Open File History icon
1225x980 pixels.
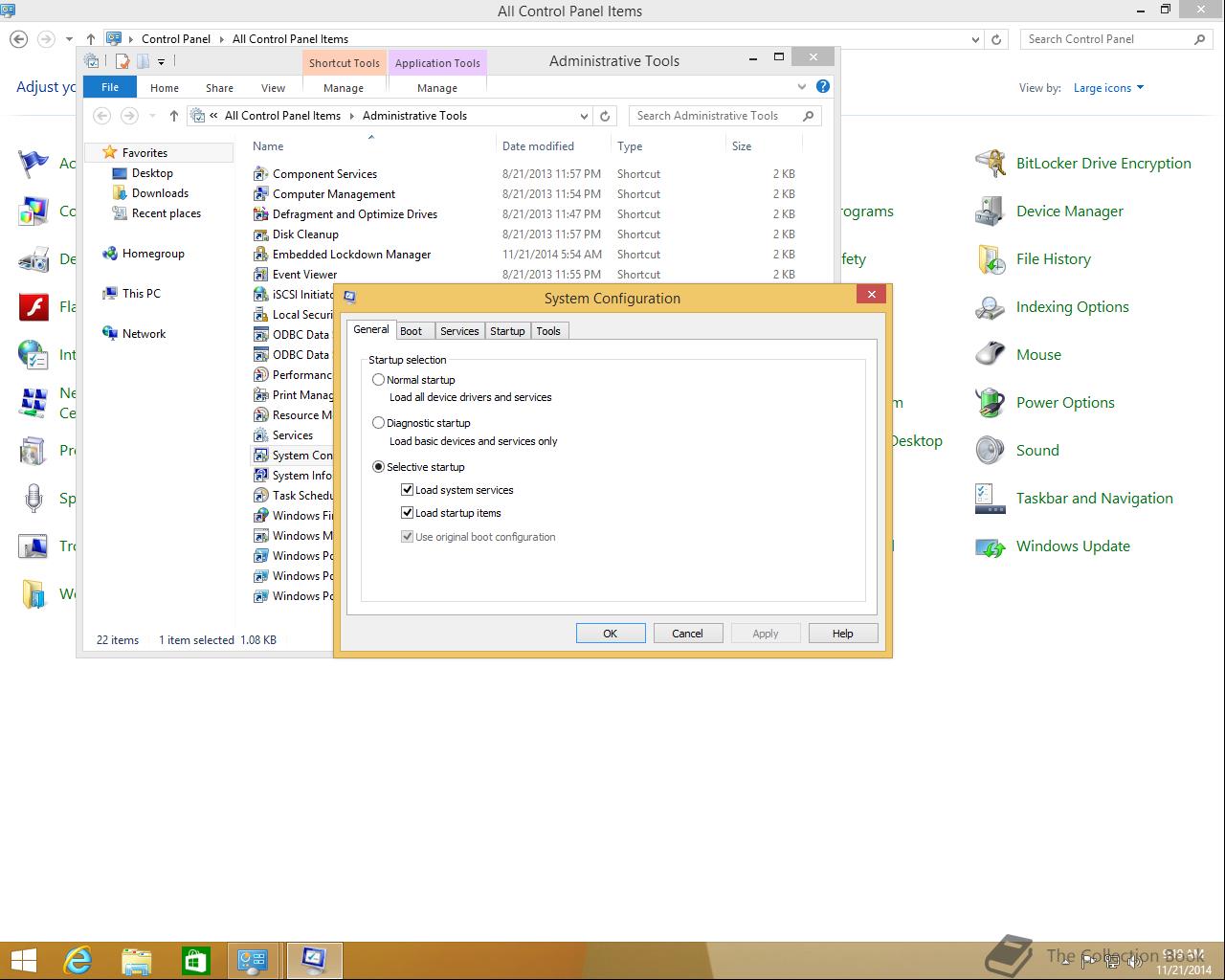990,259
